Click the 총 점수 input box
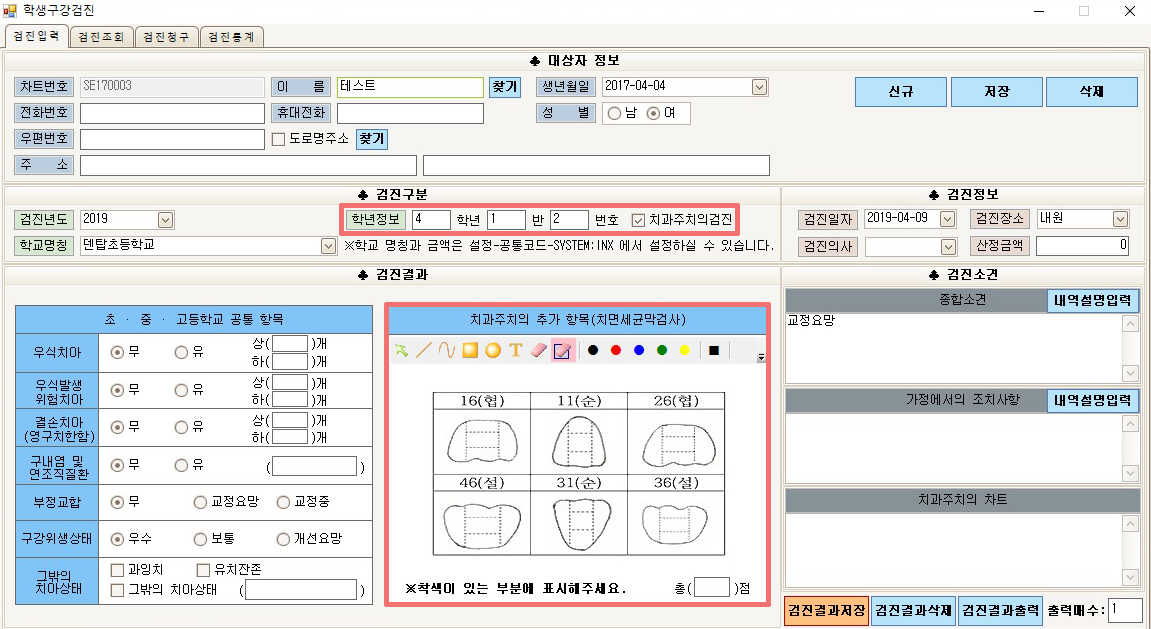The height and width of the screenshot is (629, 1151). 712,587
